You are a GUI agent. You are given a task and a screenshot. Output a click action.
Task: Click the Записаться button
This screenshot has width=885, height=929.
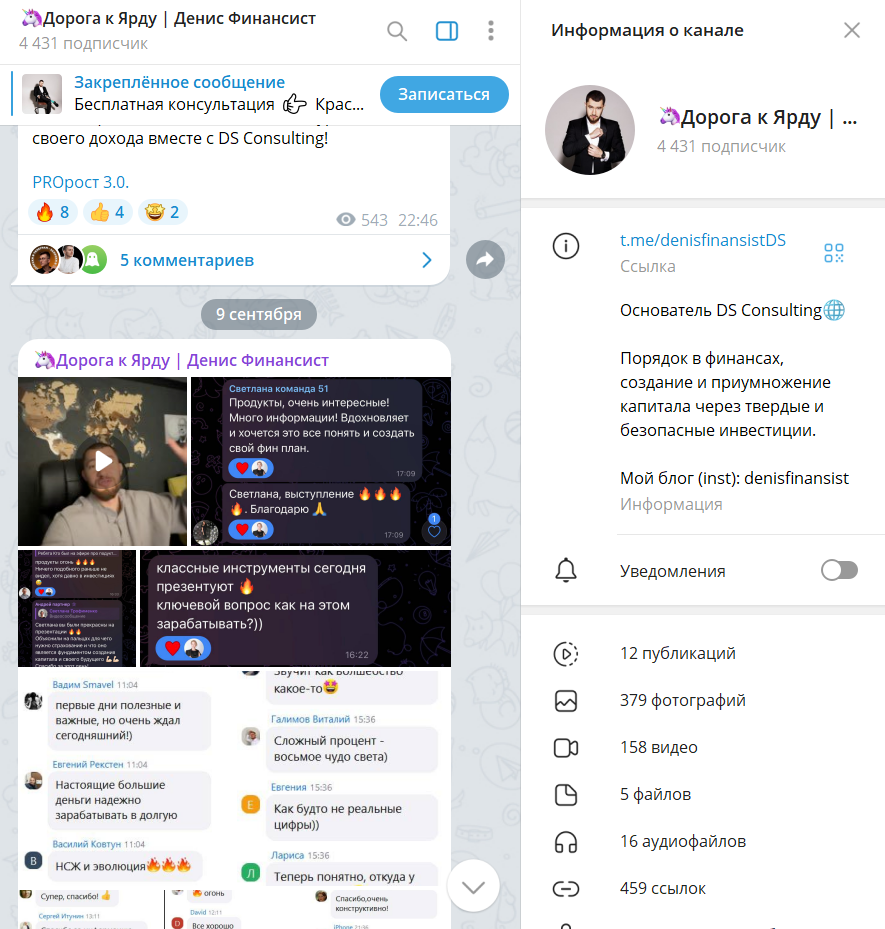pos(444,94)
